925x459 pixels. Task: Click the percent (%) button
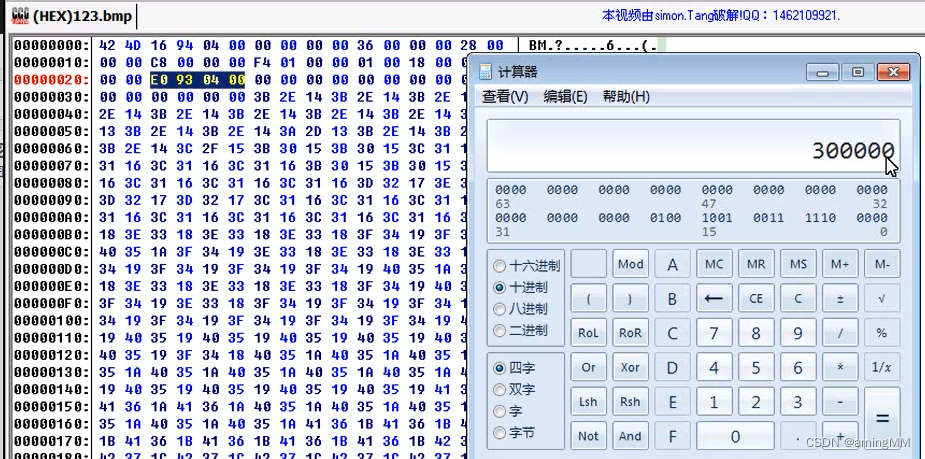pos(882,333)
